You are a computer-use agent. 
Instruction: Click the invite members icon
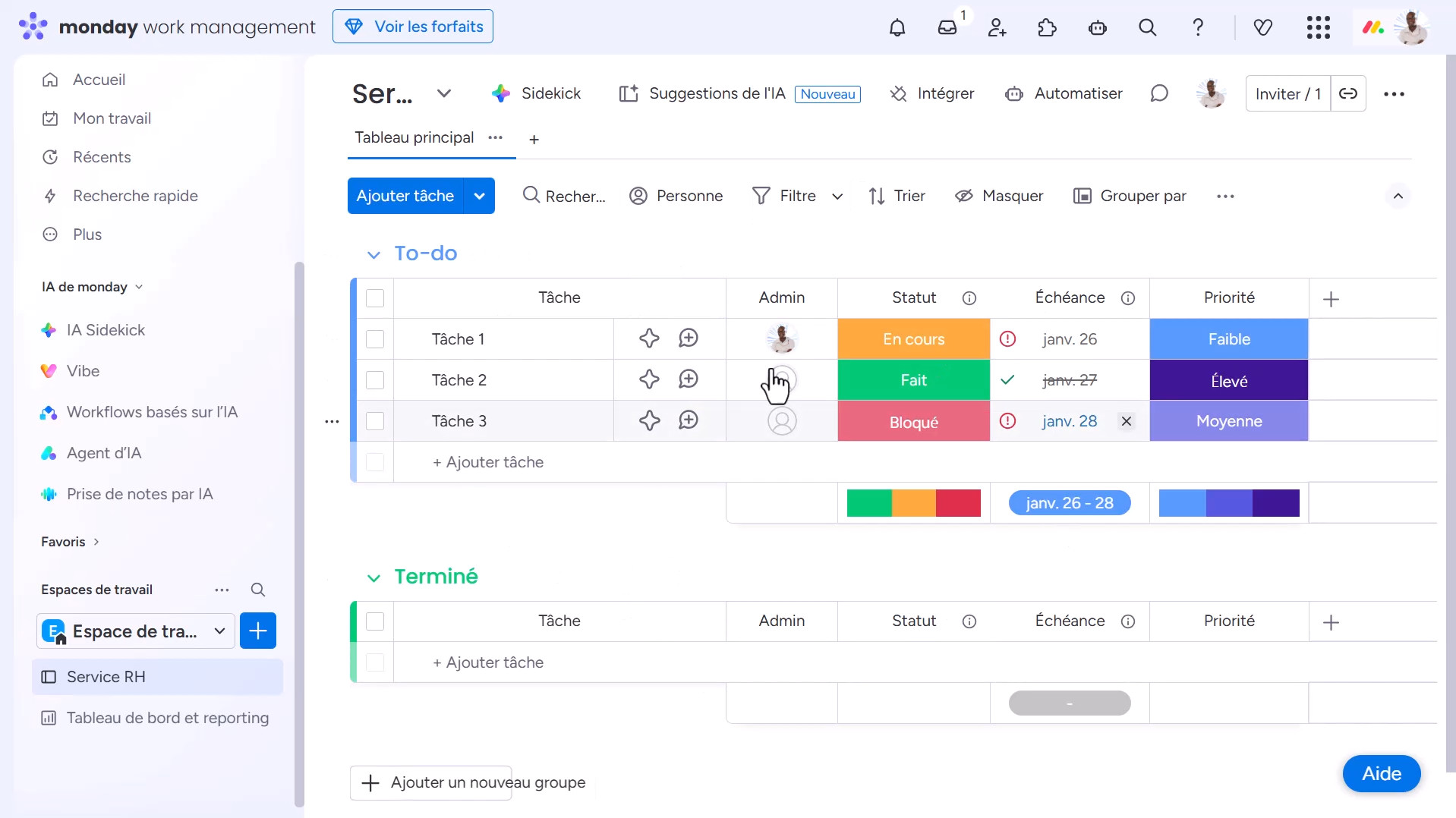(997, 28)
